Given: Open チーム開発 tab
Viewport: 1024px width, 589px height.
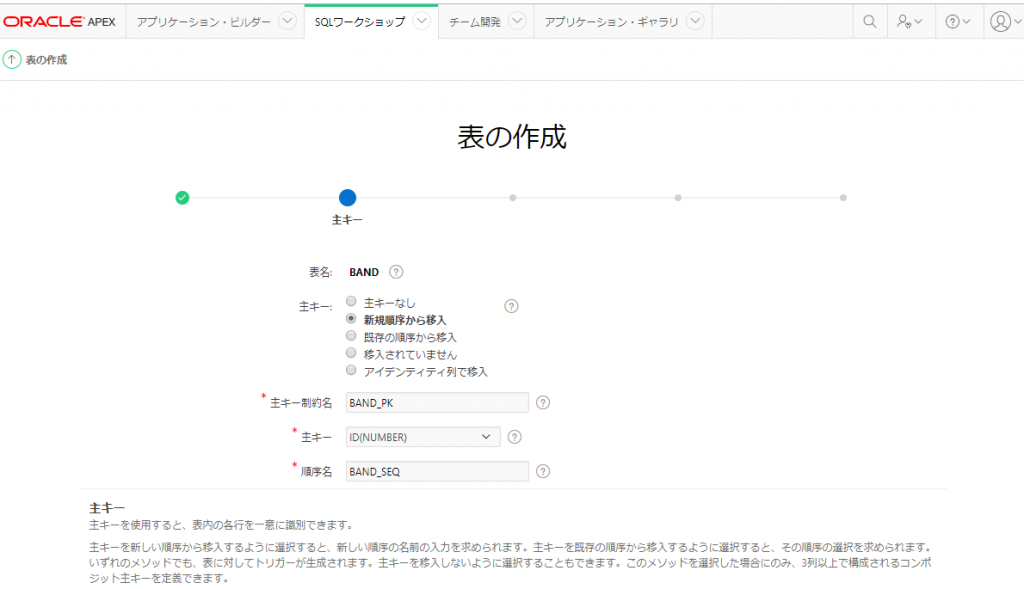Looking at the screenshot, I should pos(475,22).
